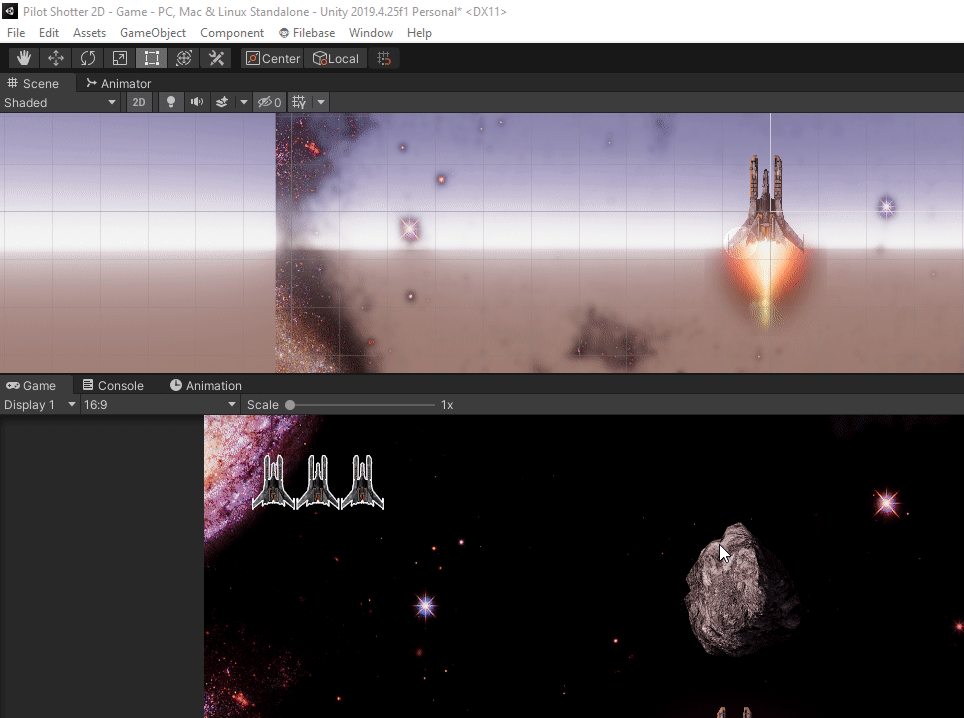The width and height of the screenshot is (964, 718).
Task: Click the 1x scale value label
Action: click(447, 404)
